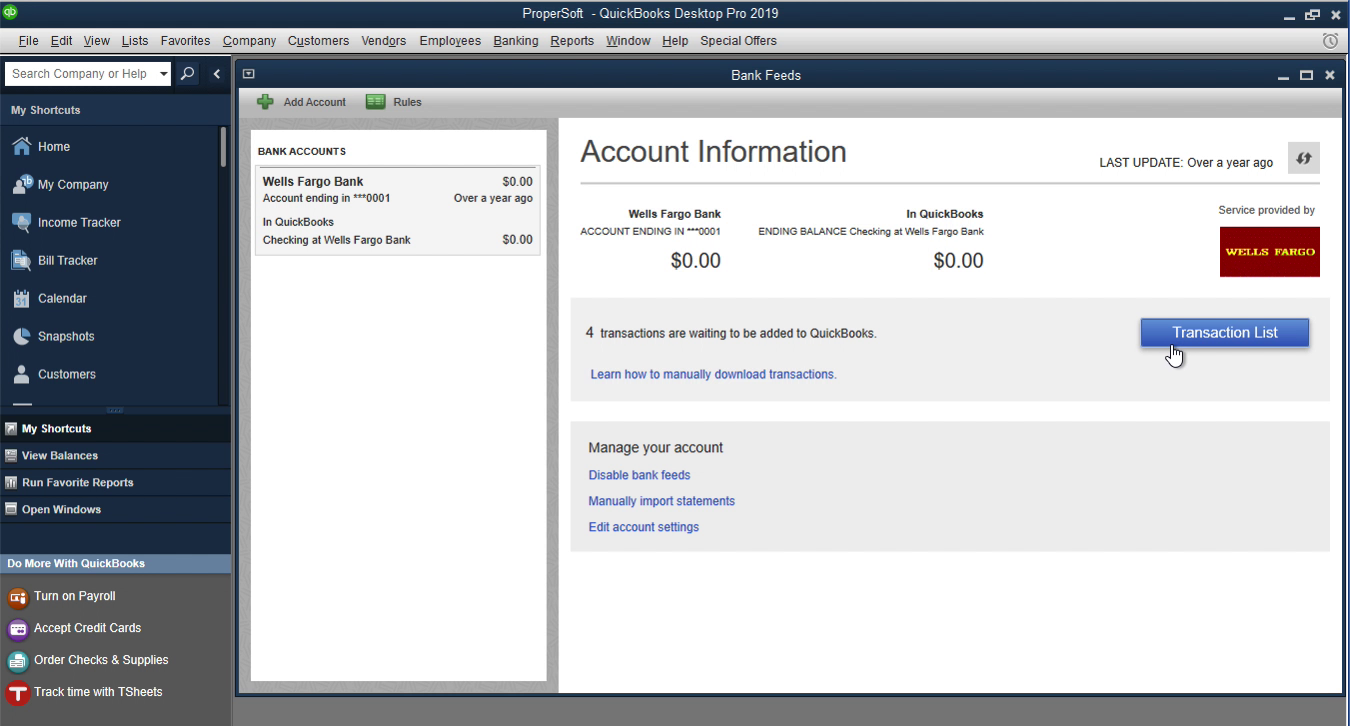Click the green plus Add Account icon

click(265, 102)
